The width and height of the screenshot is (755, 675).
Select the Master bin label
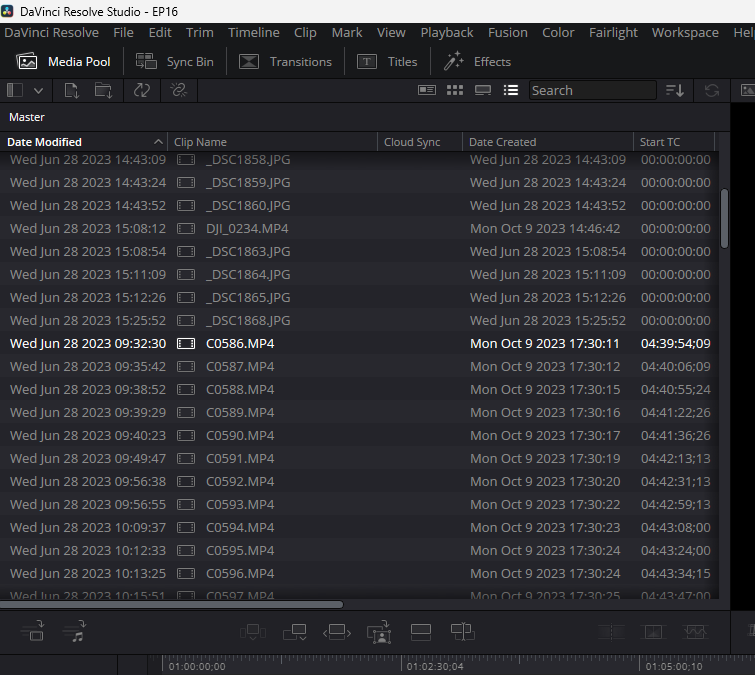pyautogui.click(x=27, y=117)
